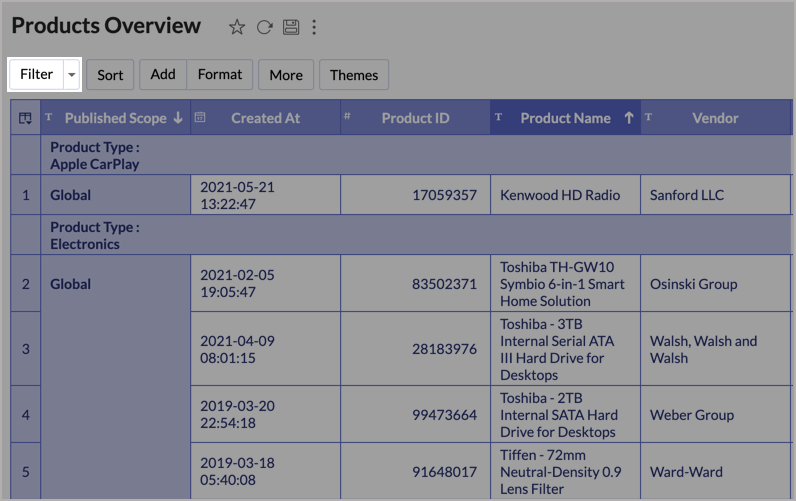Click the text type icon on Vendor column
Viewport: 796px width, 501px height.
648,117
